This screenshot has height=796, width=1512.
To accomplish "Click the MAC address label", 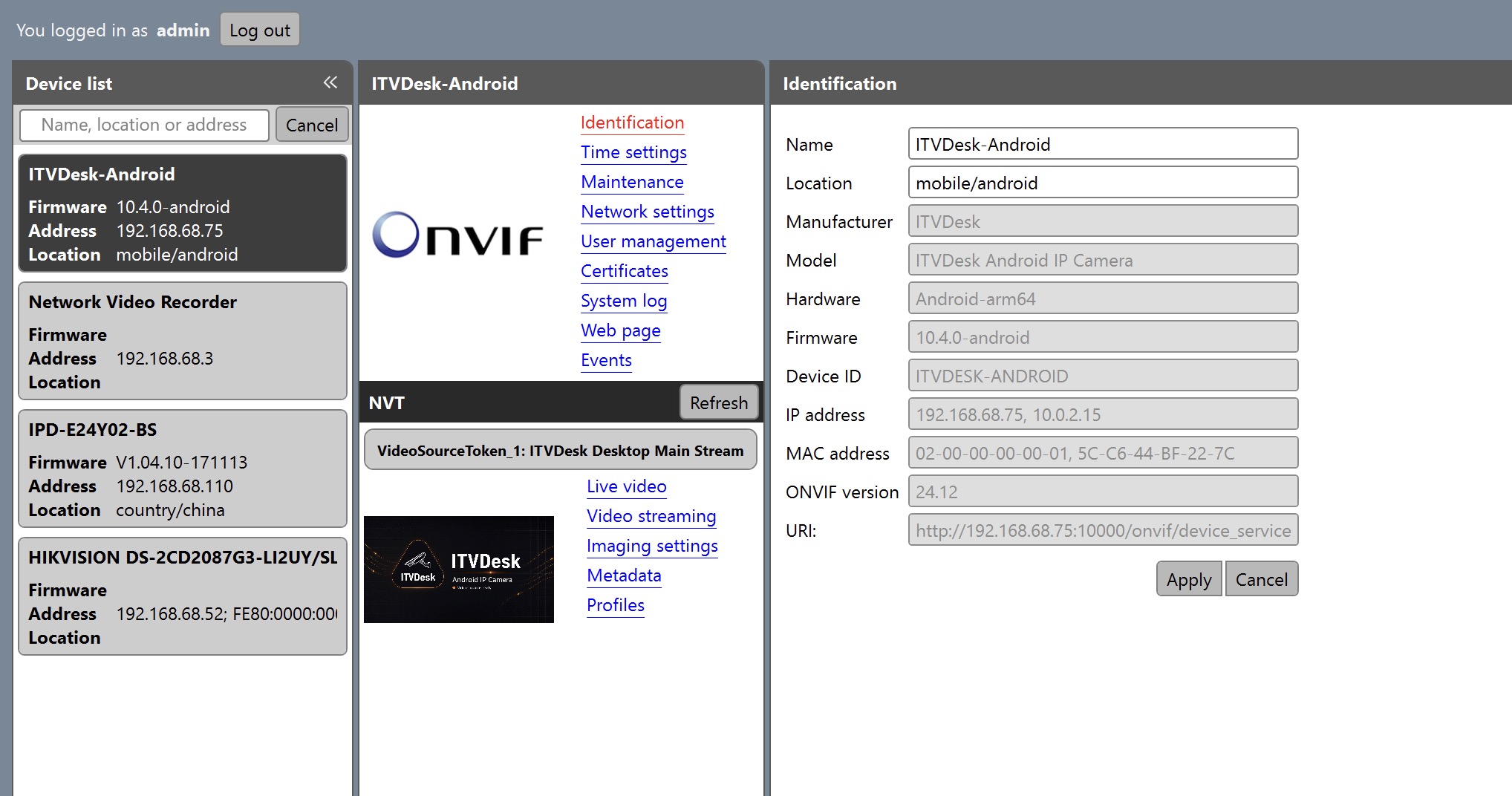I will point(838,453).
